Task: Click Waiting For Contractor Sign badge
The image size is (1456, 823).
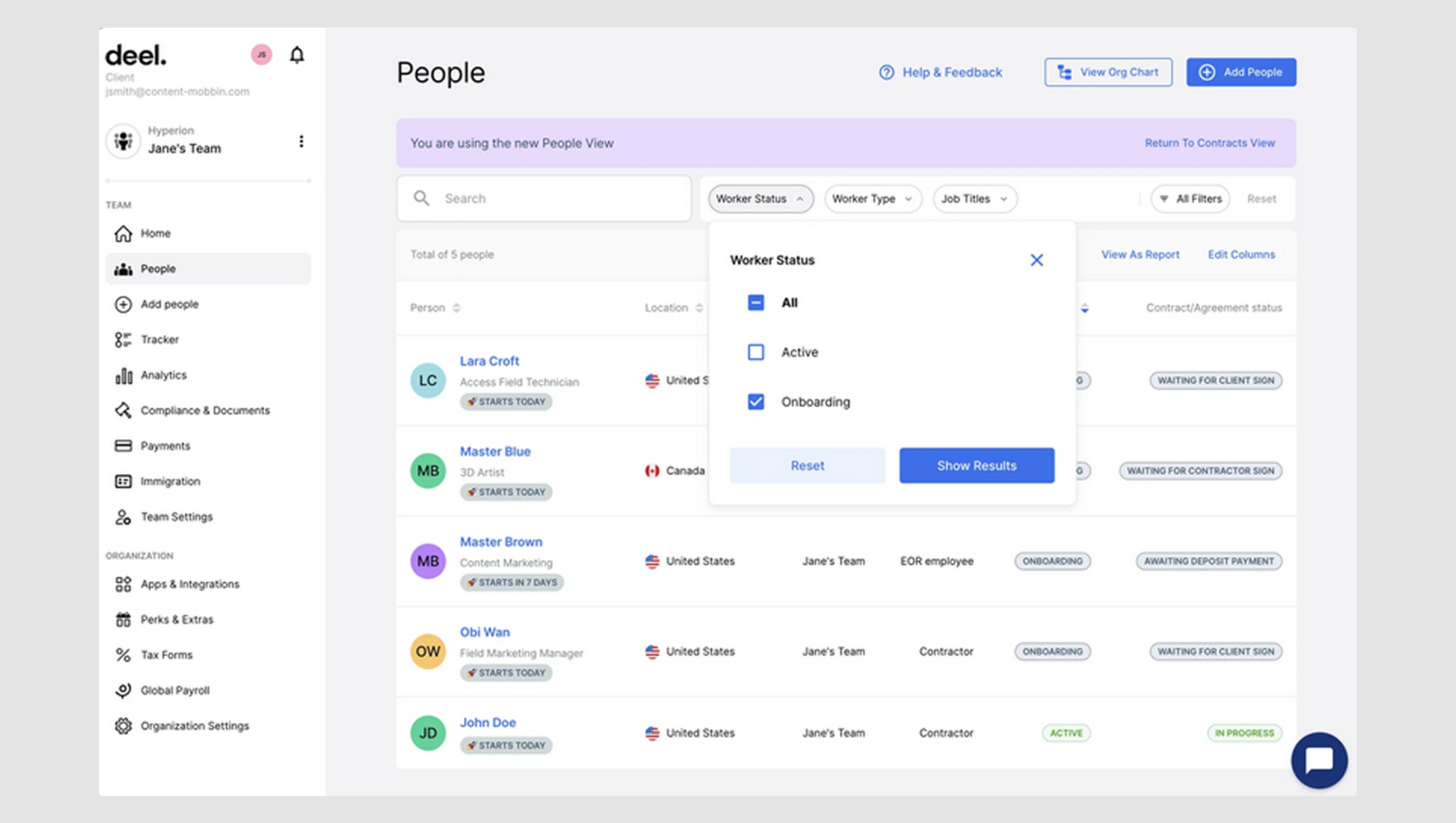Action: point(1200,471)
